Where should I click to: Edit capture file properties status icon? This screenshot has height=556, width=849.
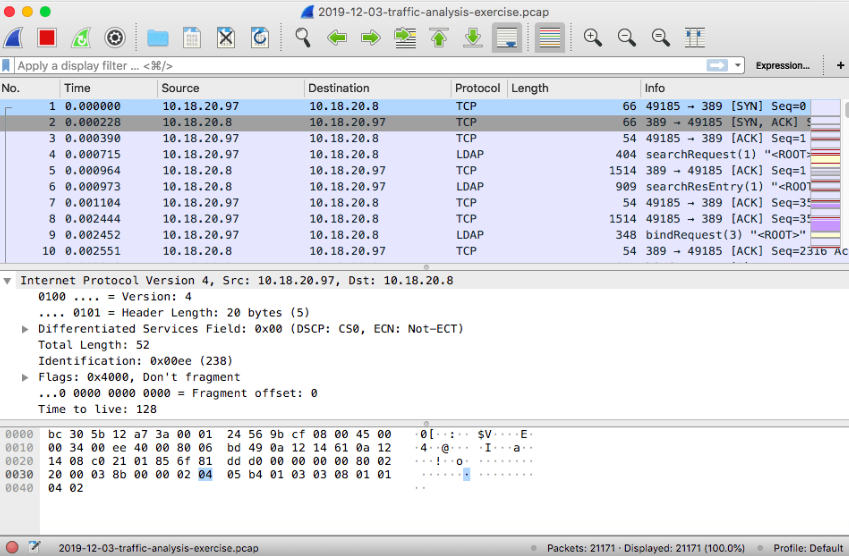click(34, 547)
